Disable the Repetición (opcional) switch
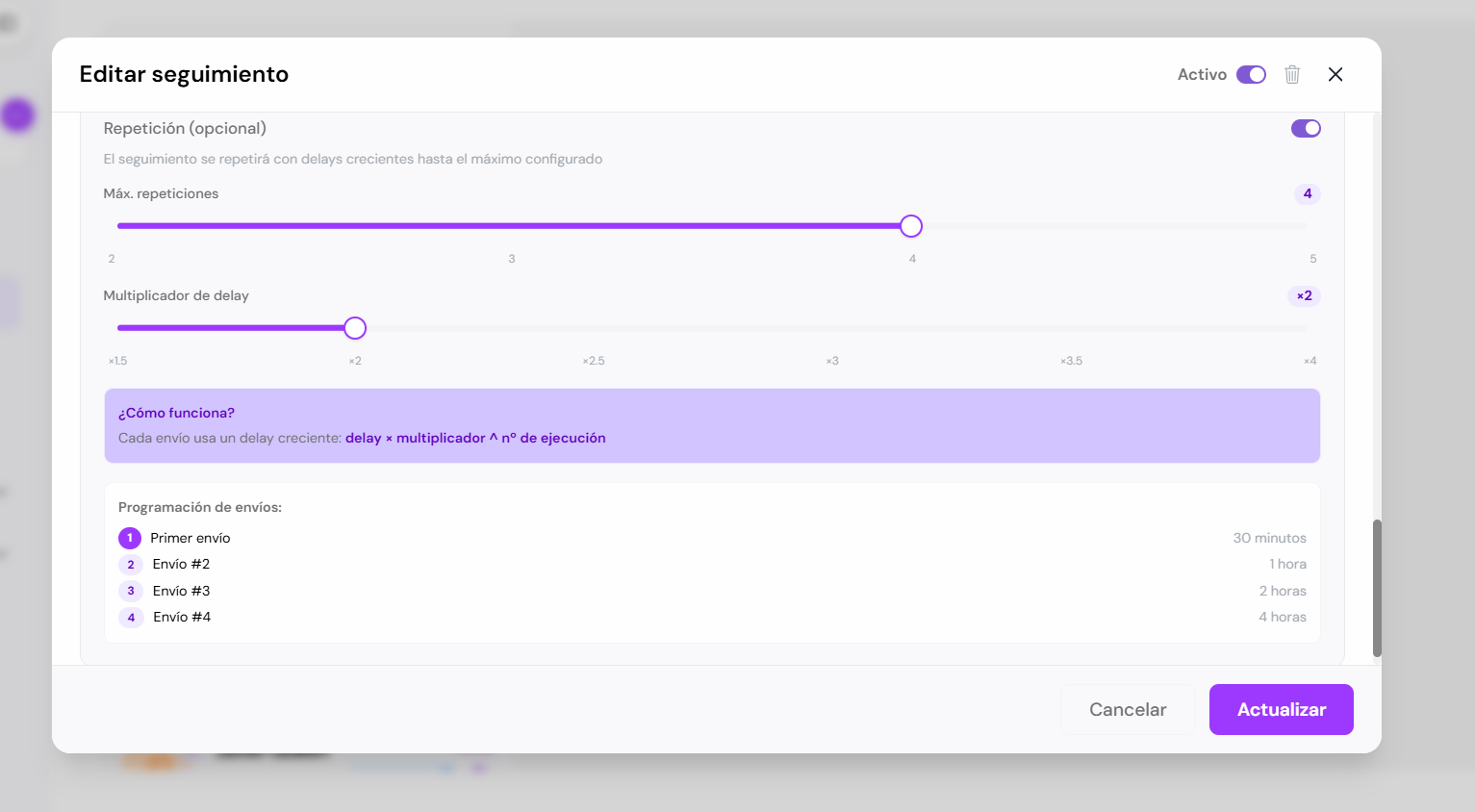This screenshot has width=1475, height=812. pyautogui.click(x=1306, y=128)
